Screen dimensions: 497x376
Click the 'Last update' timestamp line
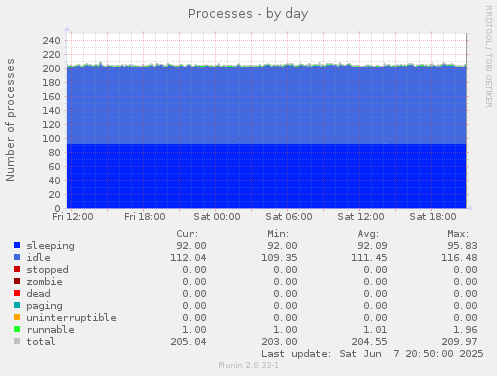point(372,354)
